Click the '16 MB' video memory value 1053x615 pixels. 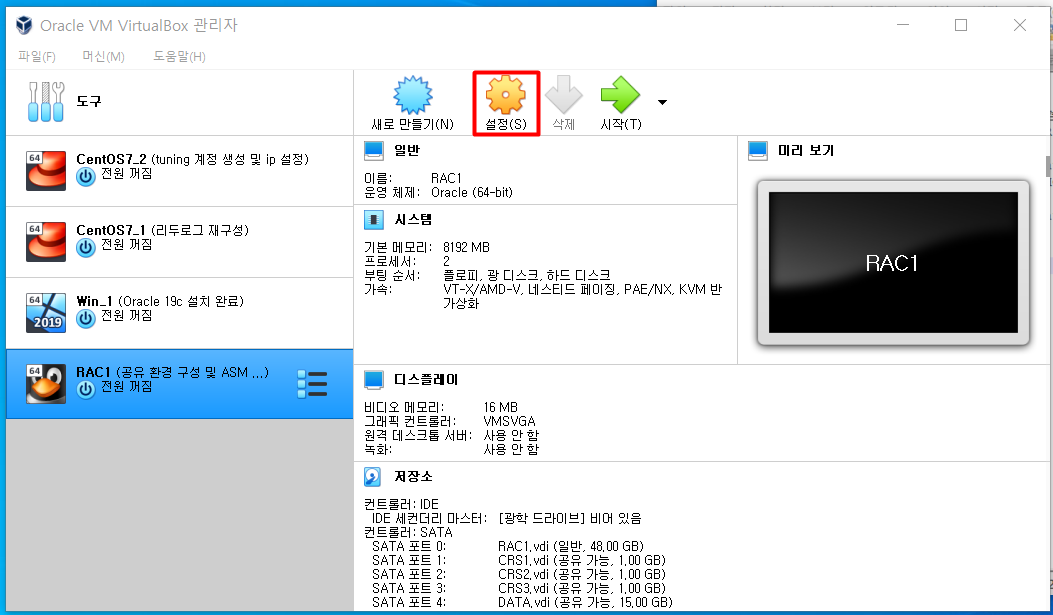tap(500, 407)
